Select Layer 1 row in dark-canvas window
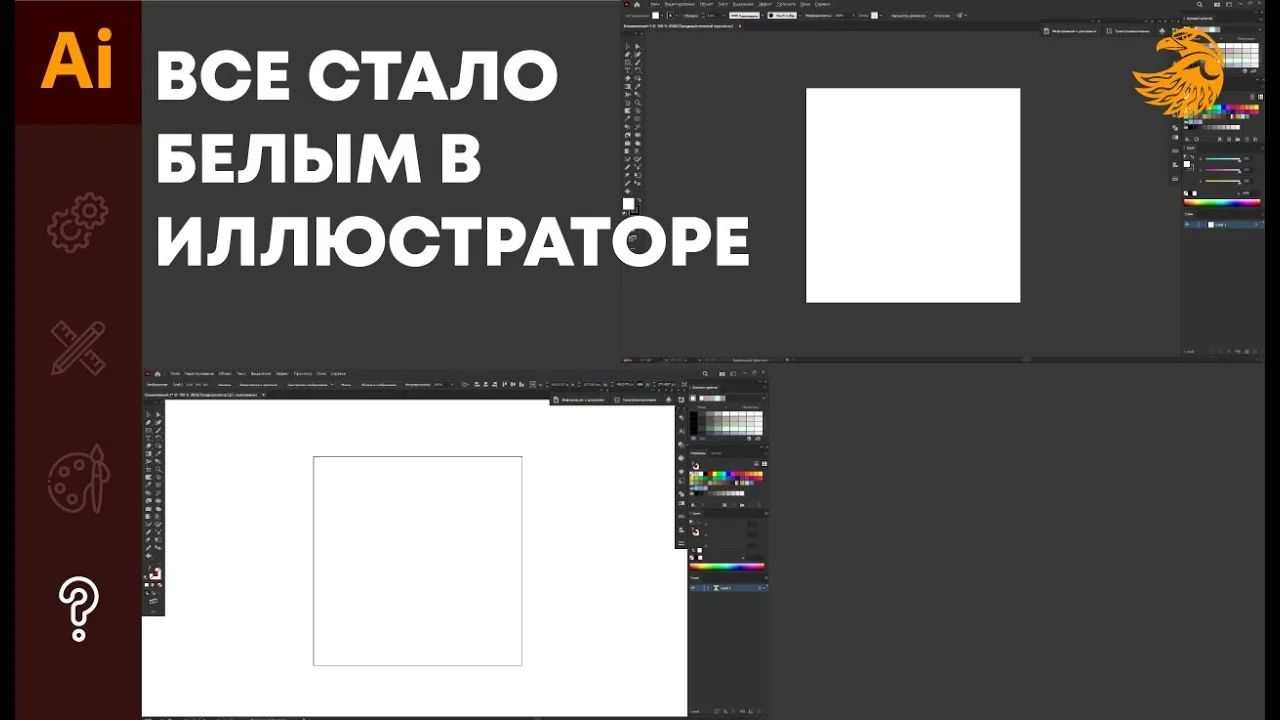Image resolution: width=1280 pixels, height=720 pixels. tap(1223, 225)
